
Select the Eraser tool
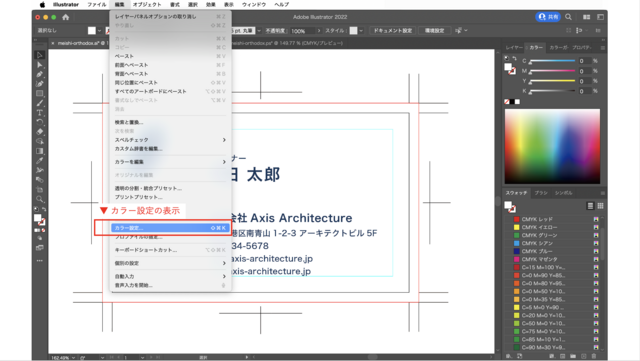point(40,132)
